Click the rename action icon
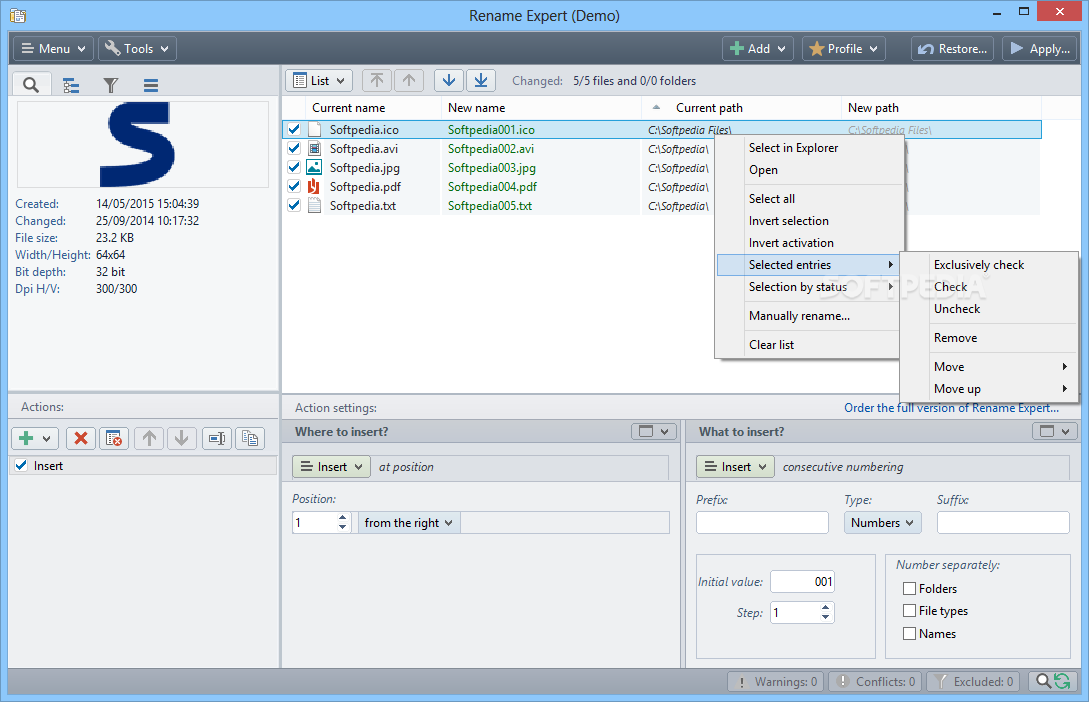 coord(217,438)
